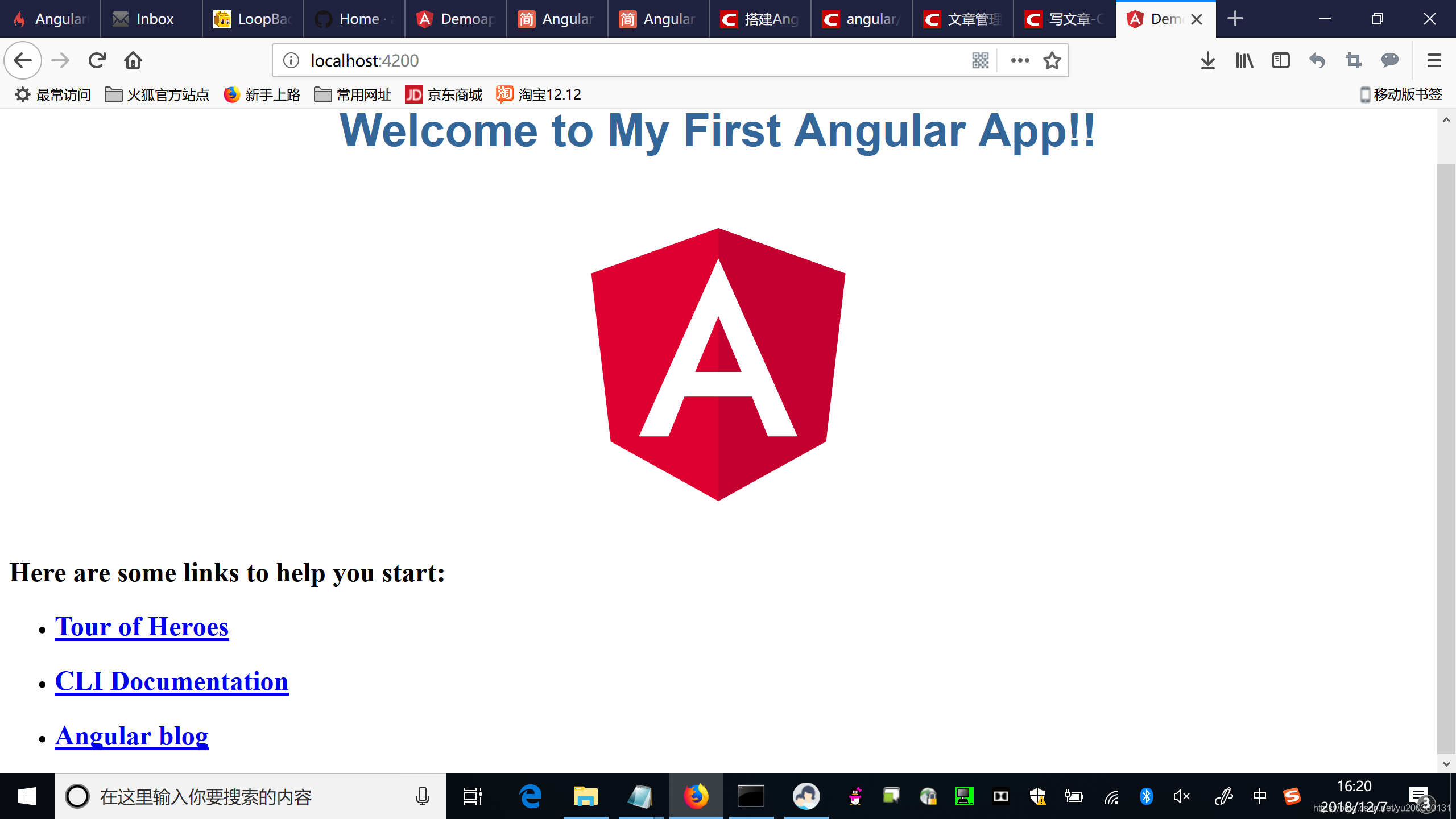The height and width of the screenshot is (819, 1456).
Task: Click the localhost:4200 address bar
Action: pyautogui.click(x=626, y=60)
